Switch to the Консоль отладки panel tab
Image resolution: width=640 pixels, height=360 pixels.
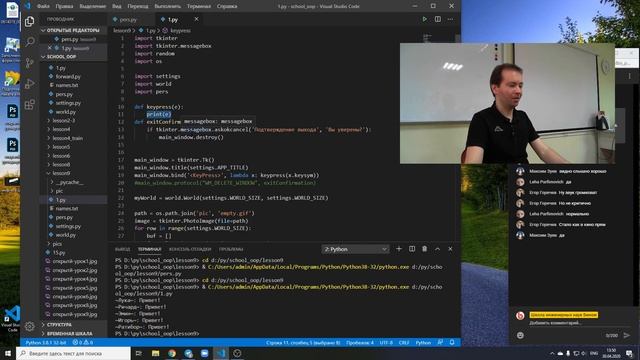(190, 249)
